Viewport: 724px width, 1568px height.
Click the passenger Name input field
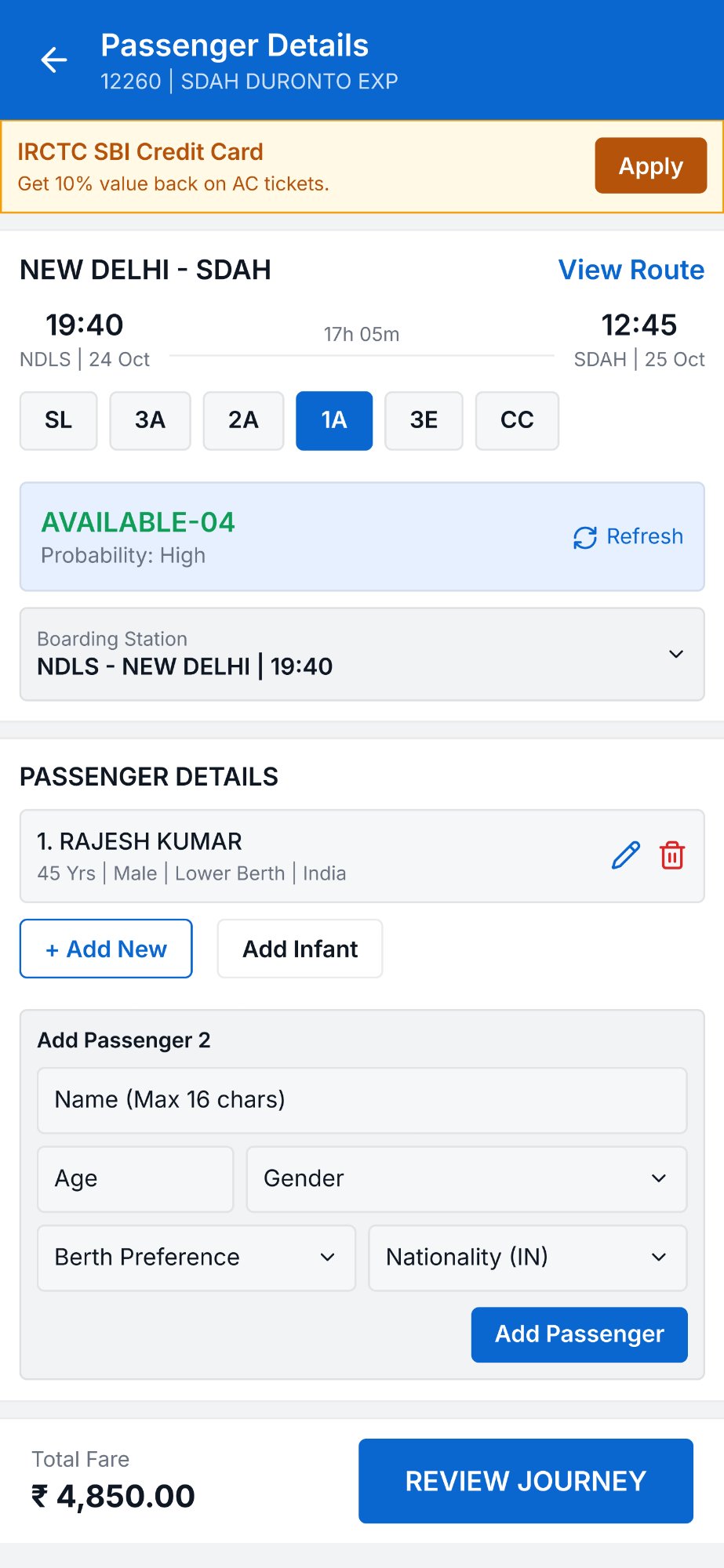[x=362, y=1100]
